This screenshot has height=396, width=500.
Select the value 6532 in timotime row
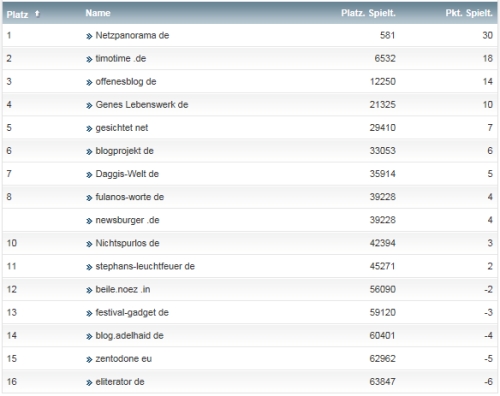[385, 58]
